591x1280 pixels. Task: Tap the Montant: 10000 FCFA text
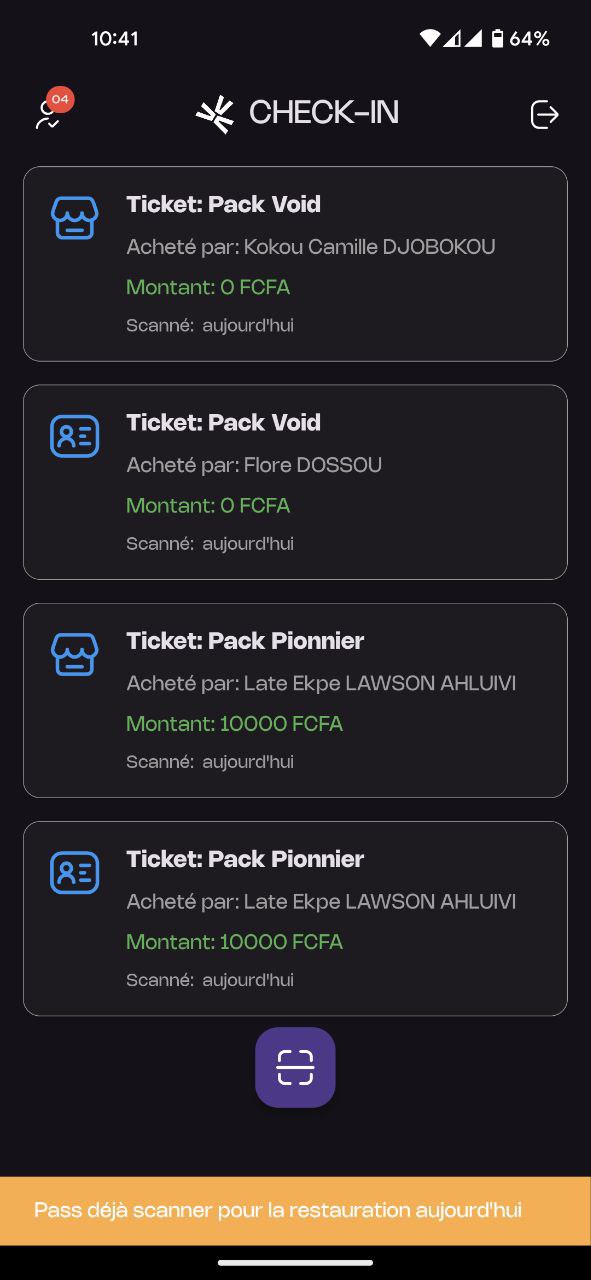(x=235, y=723)
